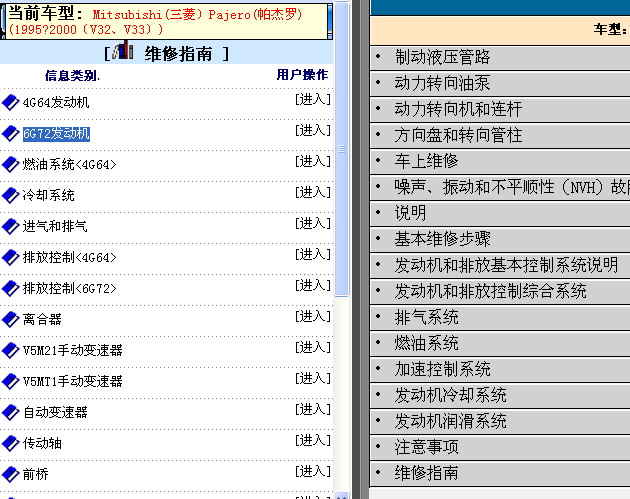Click the 信息类别 column header

click(x=72, y=75)
